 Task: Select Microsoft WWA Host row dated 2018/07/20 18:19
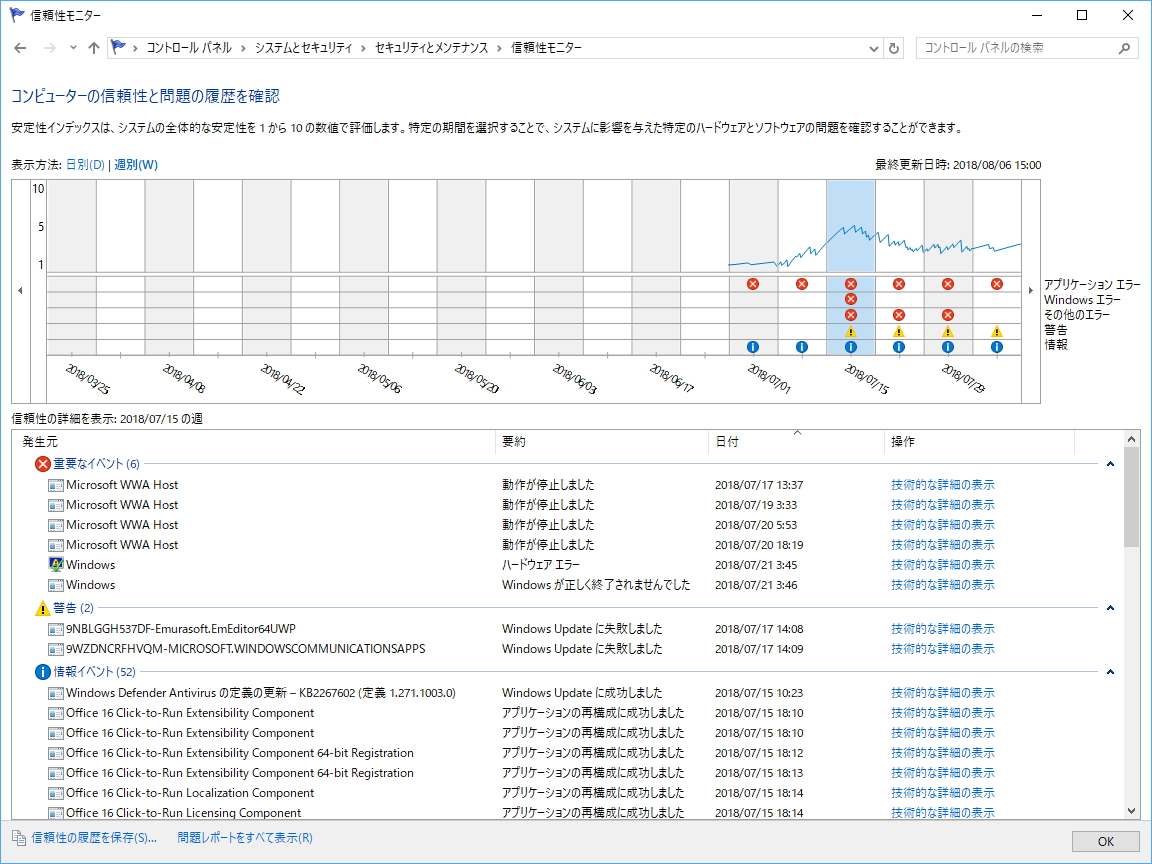click(566, 545)
